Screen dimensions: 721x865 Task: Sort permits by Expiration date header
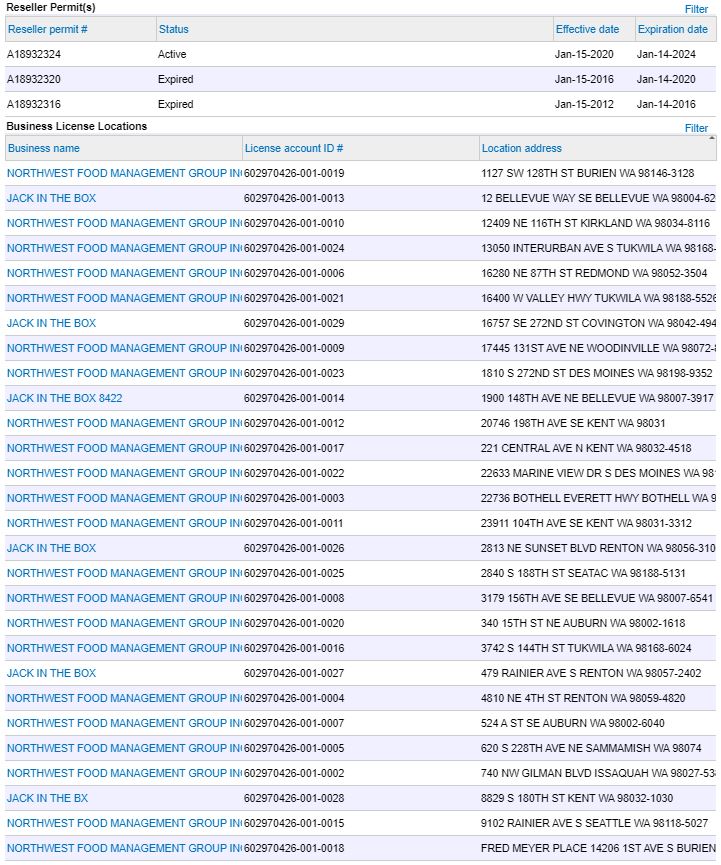click(671, 29)
